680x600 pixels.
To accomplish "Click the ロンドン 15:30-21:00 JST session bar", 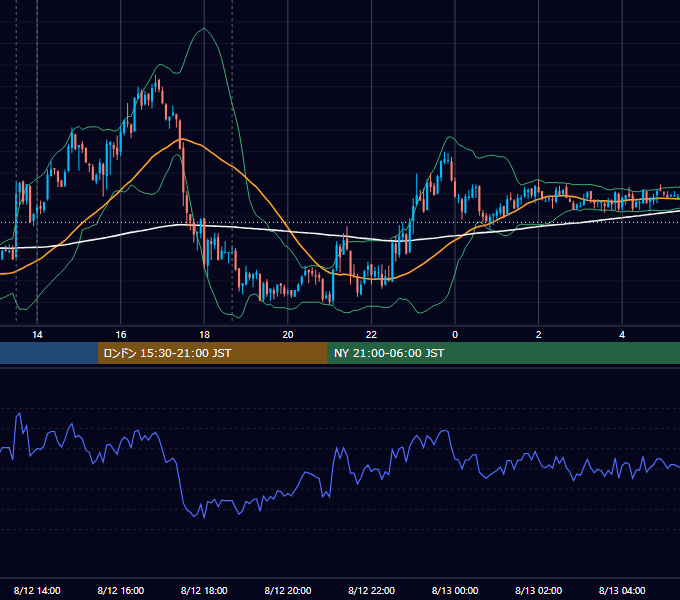I will [x=212, y=353].
